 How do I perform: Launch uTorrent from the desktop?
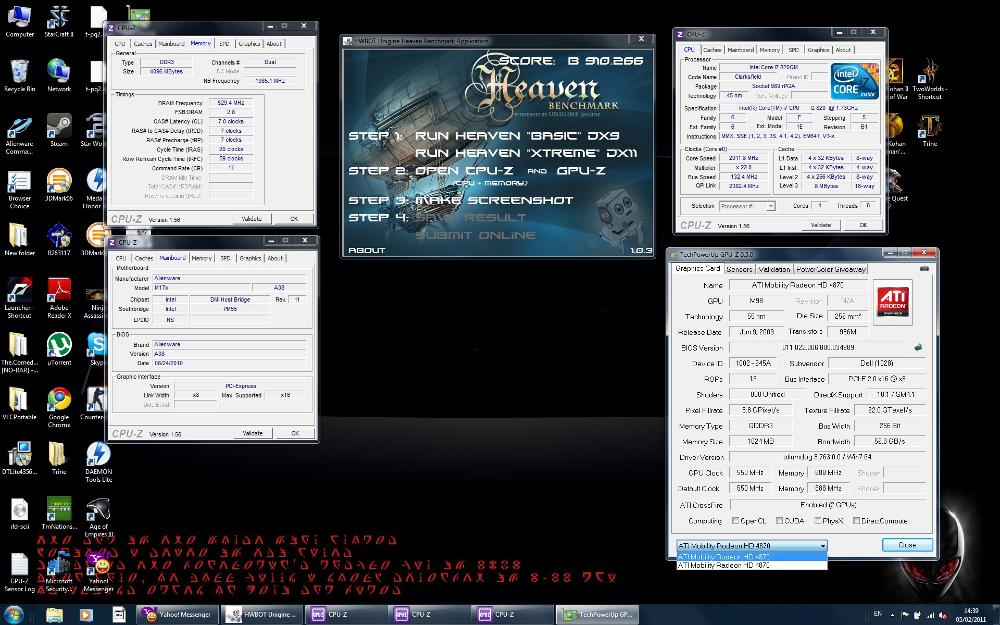[x=59, y=349]
